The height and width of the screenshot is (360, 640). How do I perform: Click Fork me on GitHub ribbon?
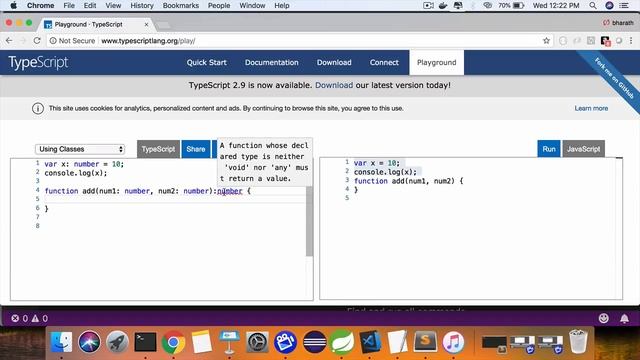[x=614, y=79]
